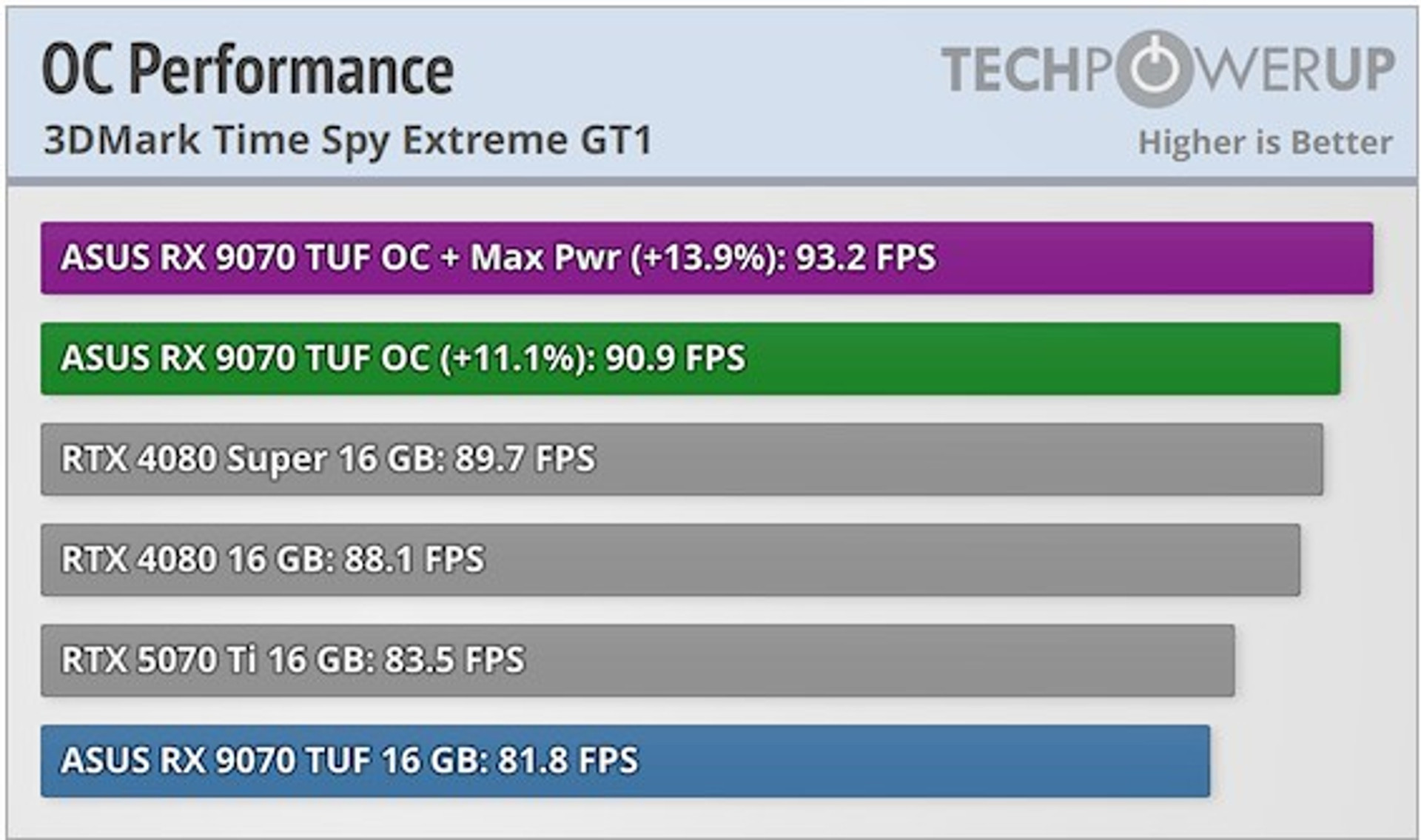Click the 3DMark Time Spy Extreme GT1 subtitle
1421x840 pixels.
[x=348, y=141]
